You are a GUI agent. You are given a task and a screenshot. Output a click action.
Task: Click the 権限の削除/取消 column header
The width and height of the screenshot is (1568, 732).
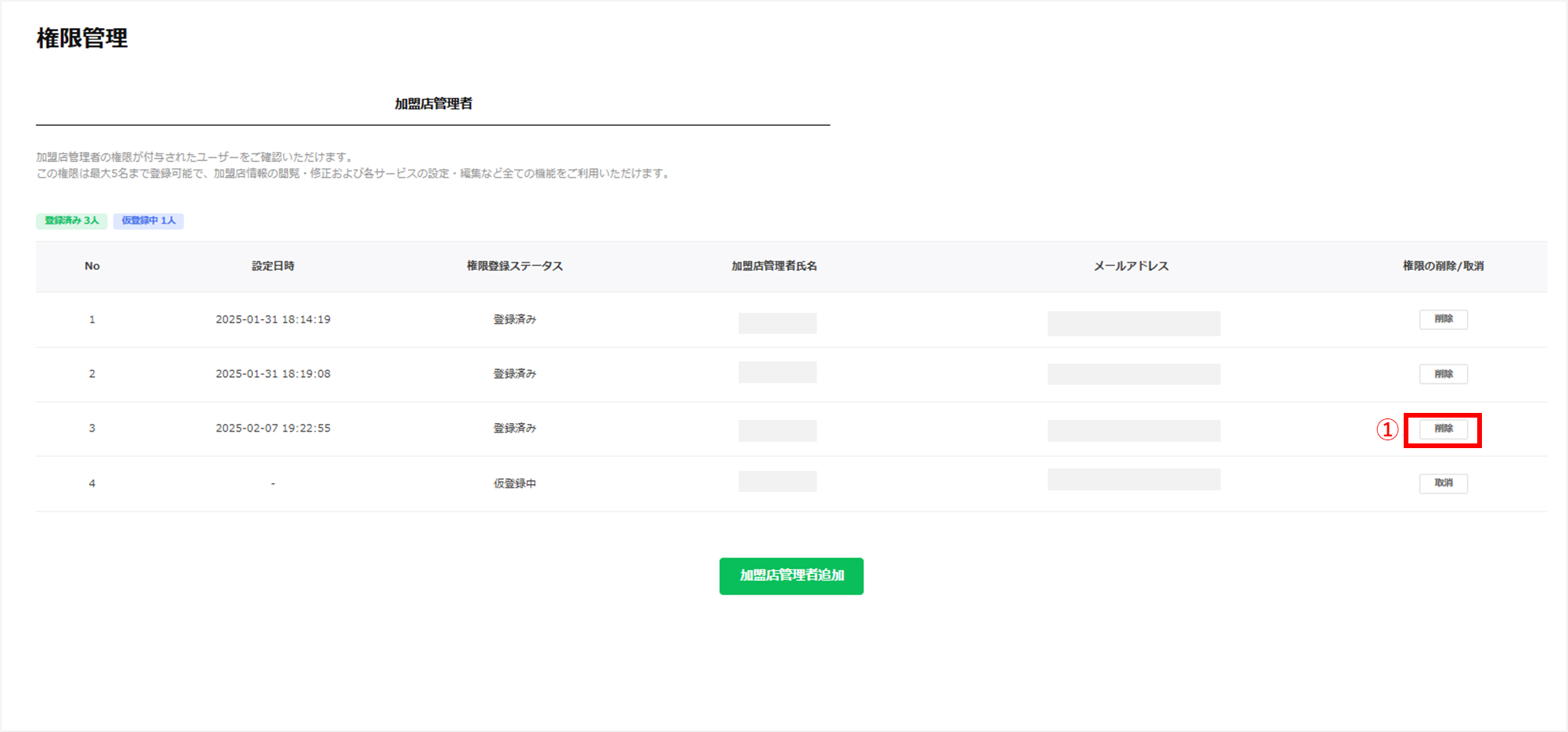(x=1443, y=266)
